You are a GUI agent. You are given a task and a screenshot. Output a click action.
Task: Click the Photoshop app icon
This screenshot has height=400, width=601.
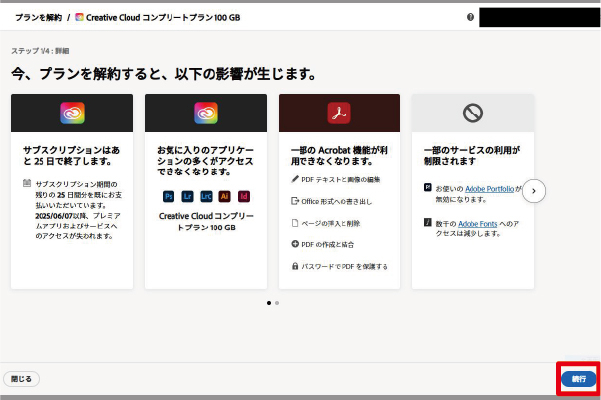tap(169, 197)
